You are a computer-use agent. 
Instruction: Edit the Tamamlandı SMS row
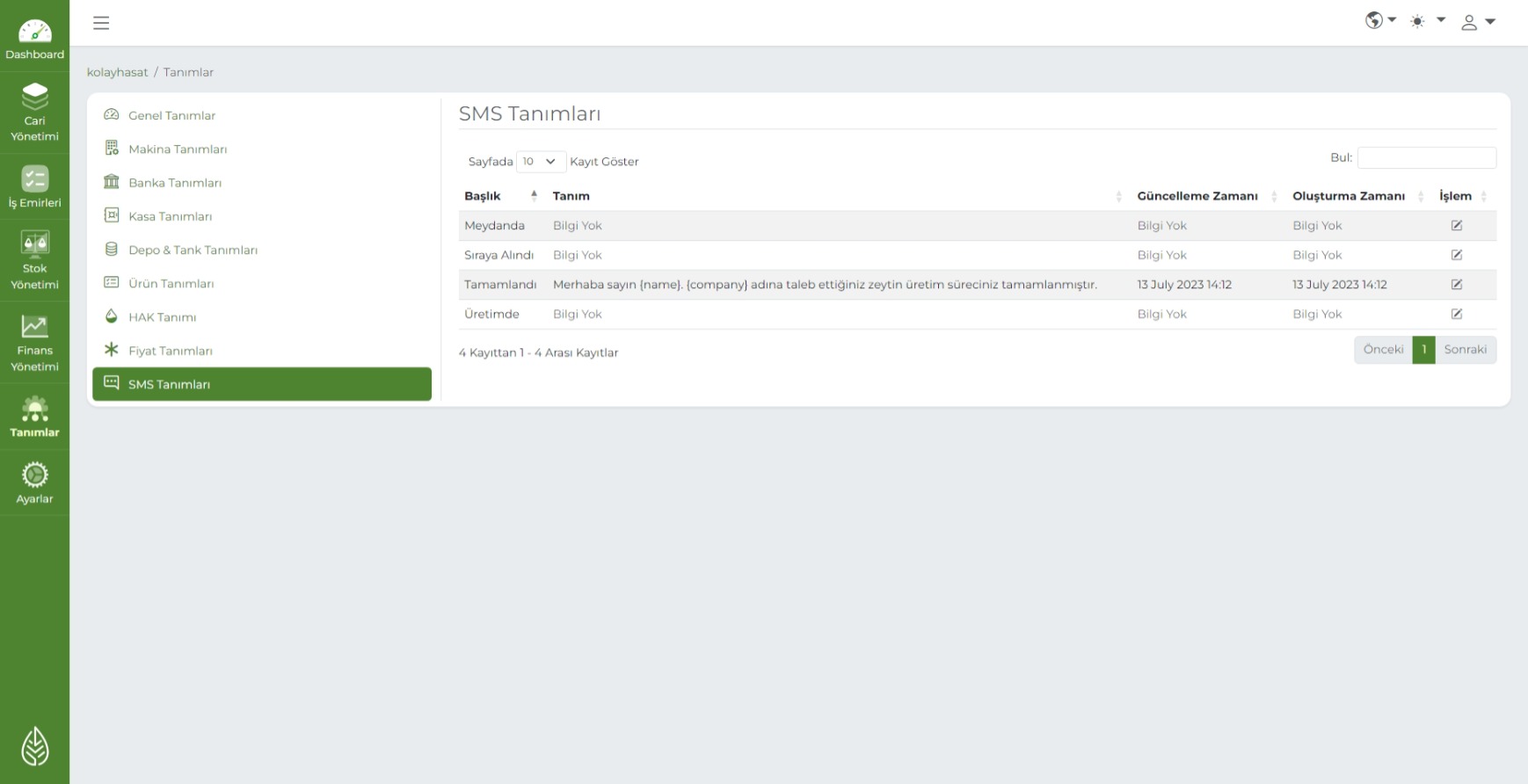pos(1457,285)
